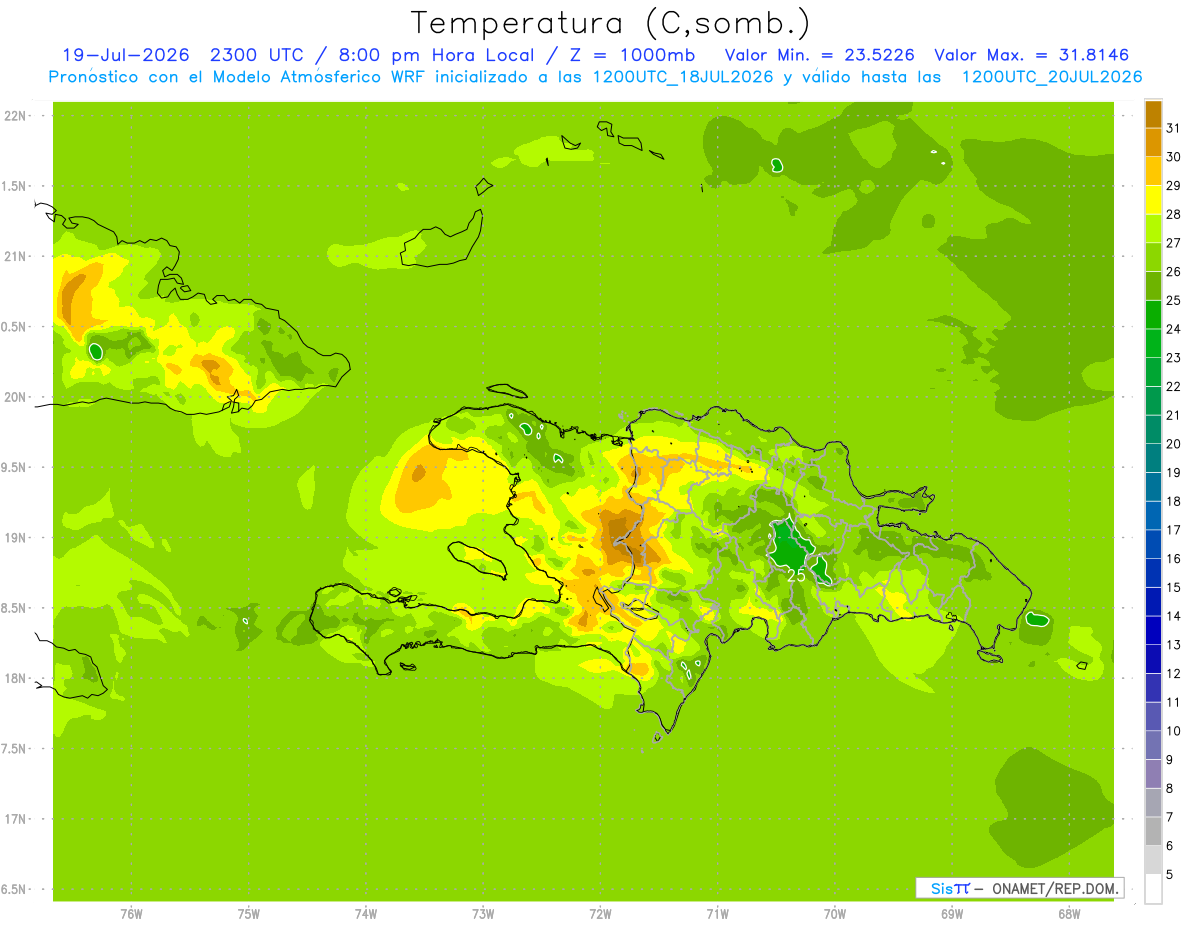This screenshot has width=1200, height=927.
Task: Click the '7.5N' latitude tick label
Action: [x=15, y=749]
